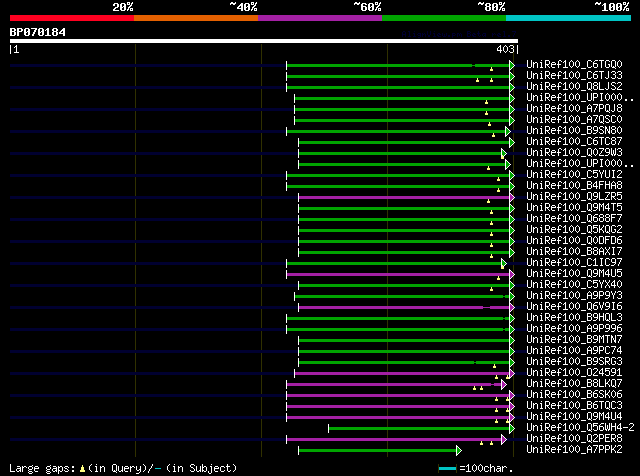Click the green arrowhead on the UniRef100_Q0Z9W3 alignment

(504, 153)
